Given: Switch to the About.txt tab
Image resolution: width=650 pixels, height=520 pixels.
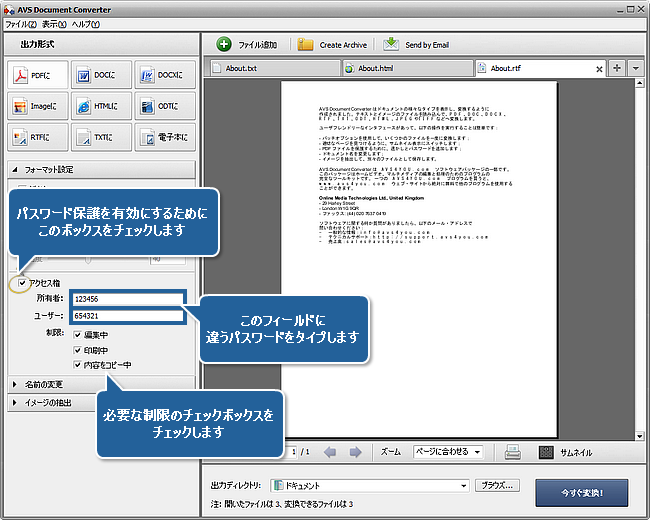Looking at the screenshot, I should [x=275, y=68].
